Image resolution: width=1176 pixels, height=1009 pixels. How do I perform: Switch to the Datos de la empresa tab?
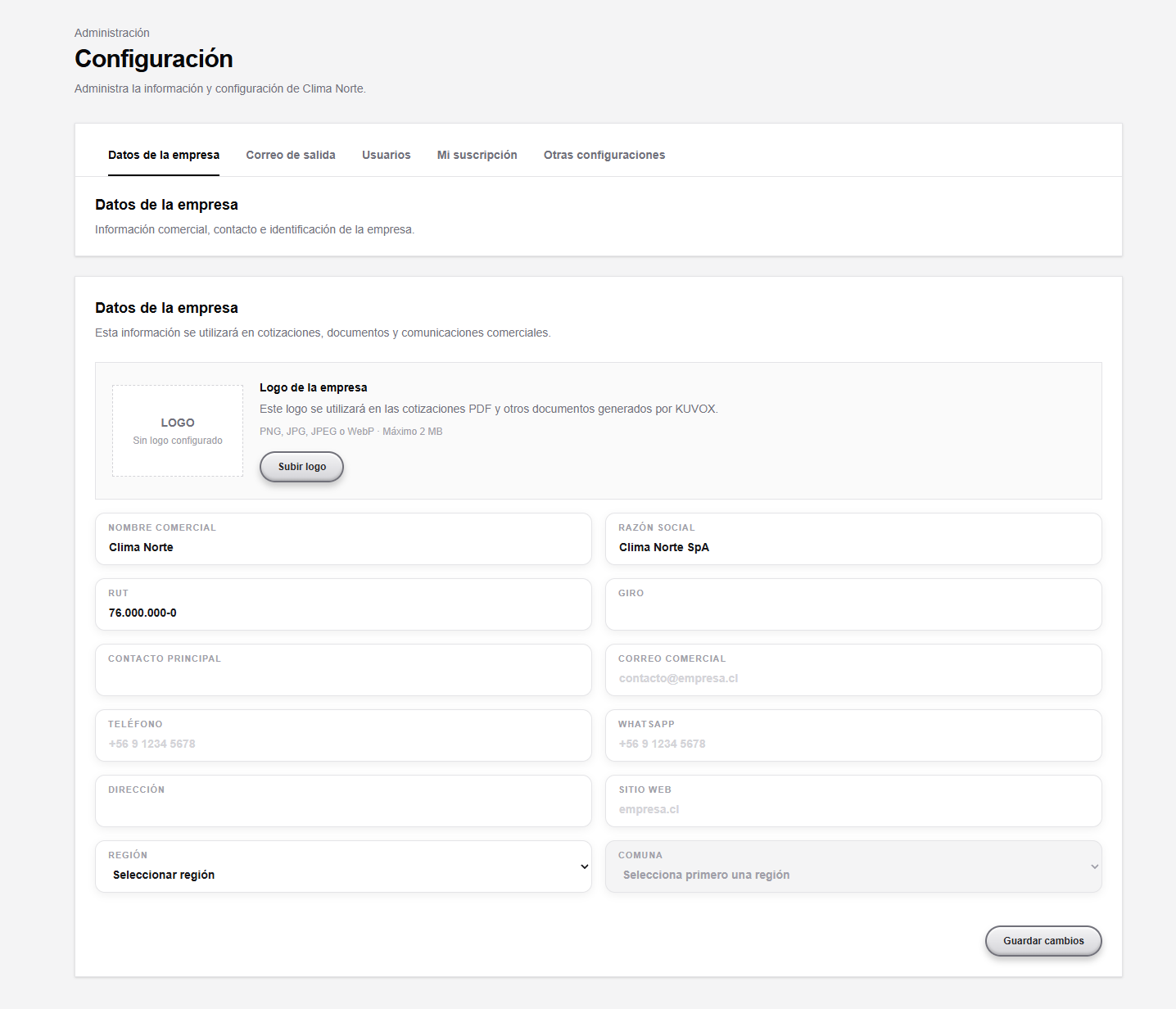tap(164, 155)
